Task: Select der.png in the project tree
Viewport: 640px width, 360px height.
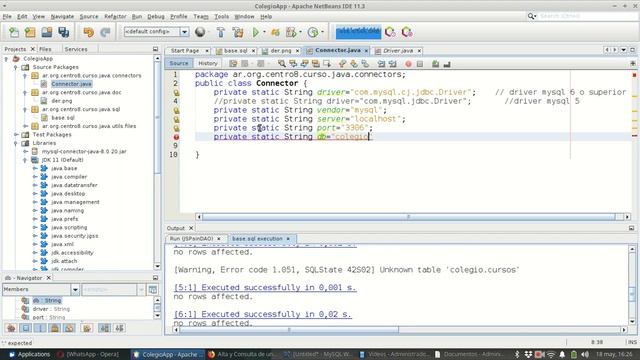Action: [62, 101]
